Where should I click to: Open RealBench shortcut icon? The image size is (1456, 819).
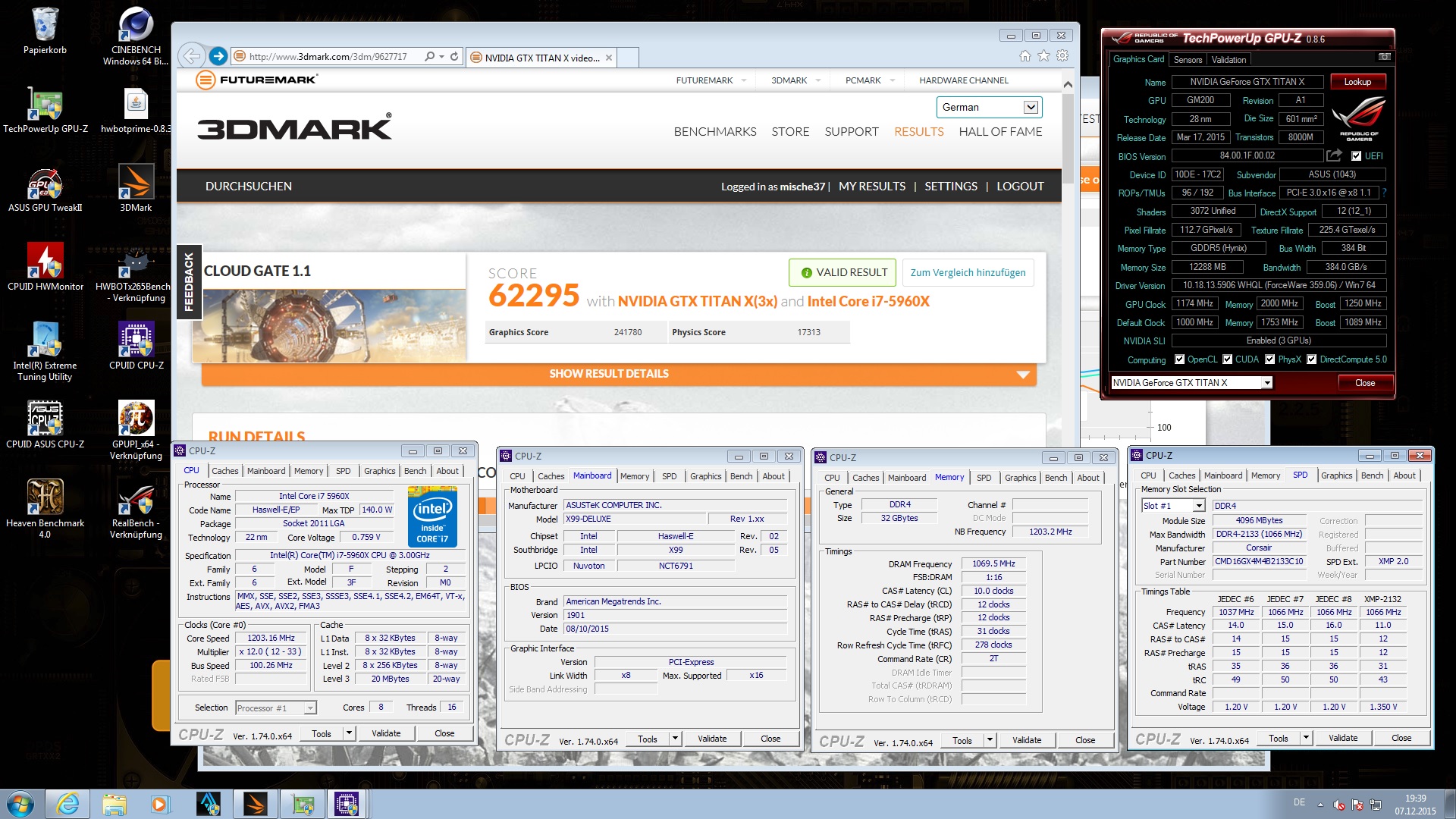click(136, 510)
